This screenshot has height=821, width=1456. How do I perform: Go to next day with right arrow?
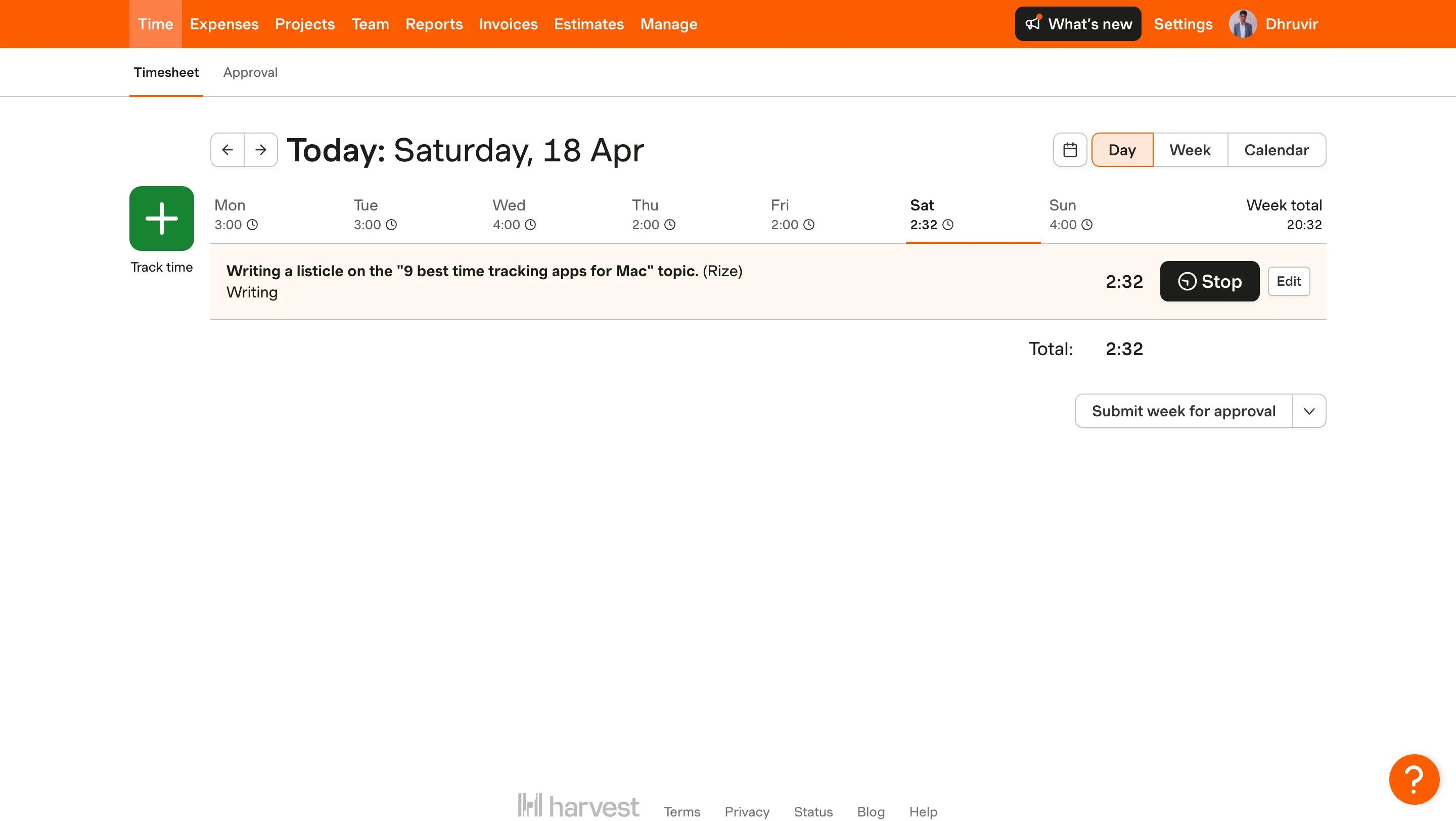point(260,150)
